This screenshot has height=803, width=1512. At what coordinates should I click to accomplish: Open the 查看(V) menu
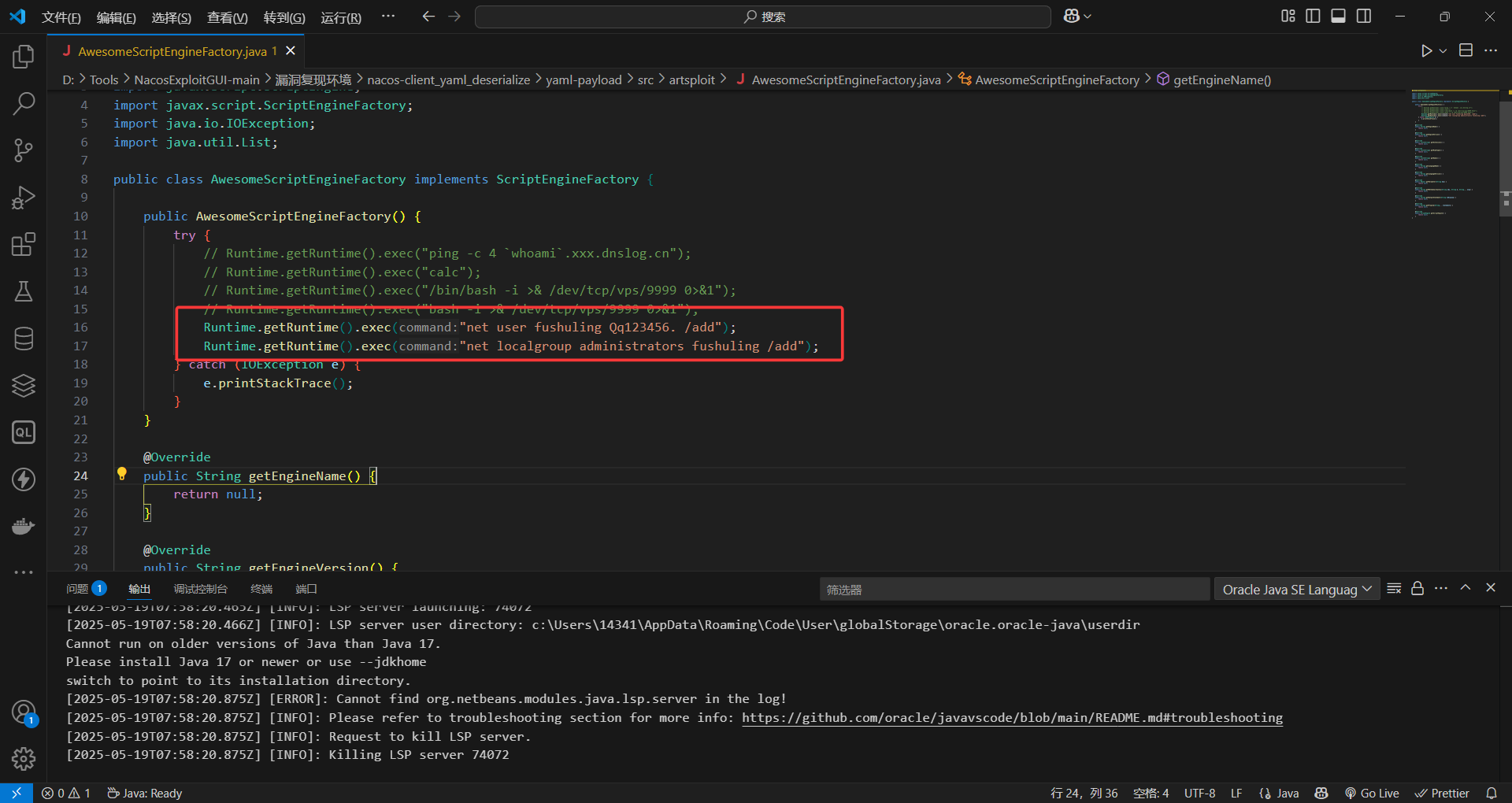228,17
